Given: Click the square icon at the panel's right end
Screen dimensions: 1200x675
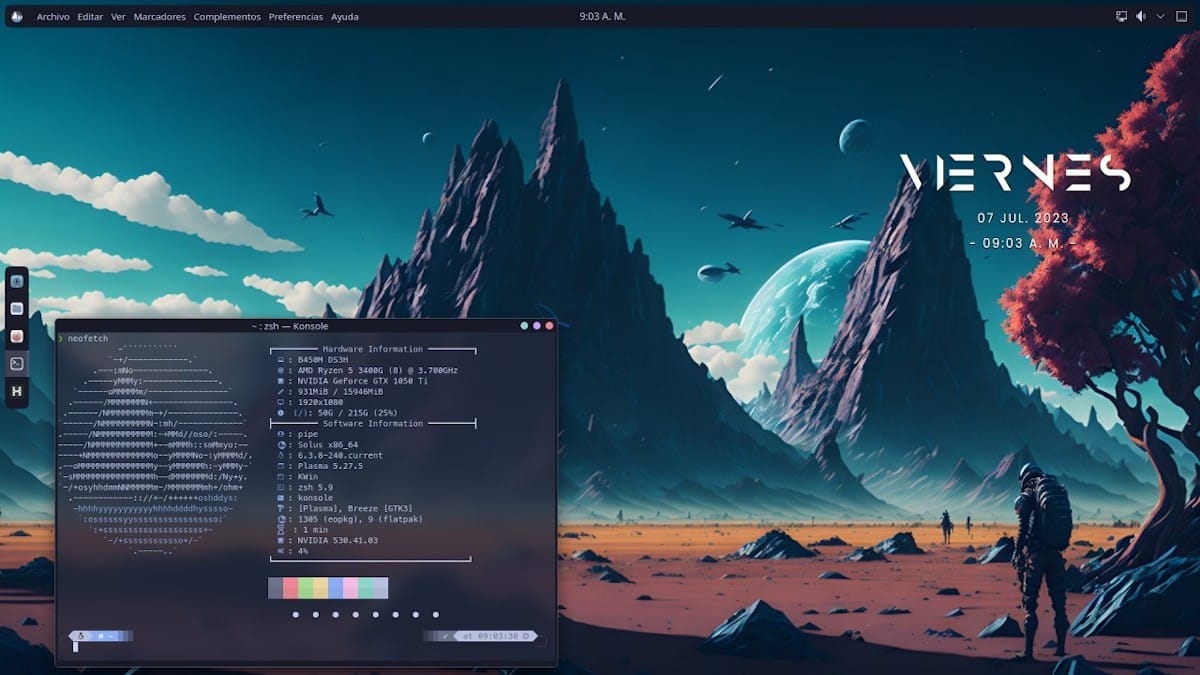Looking at the screenshot, I should tap(1182, 16).
